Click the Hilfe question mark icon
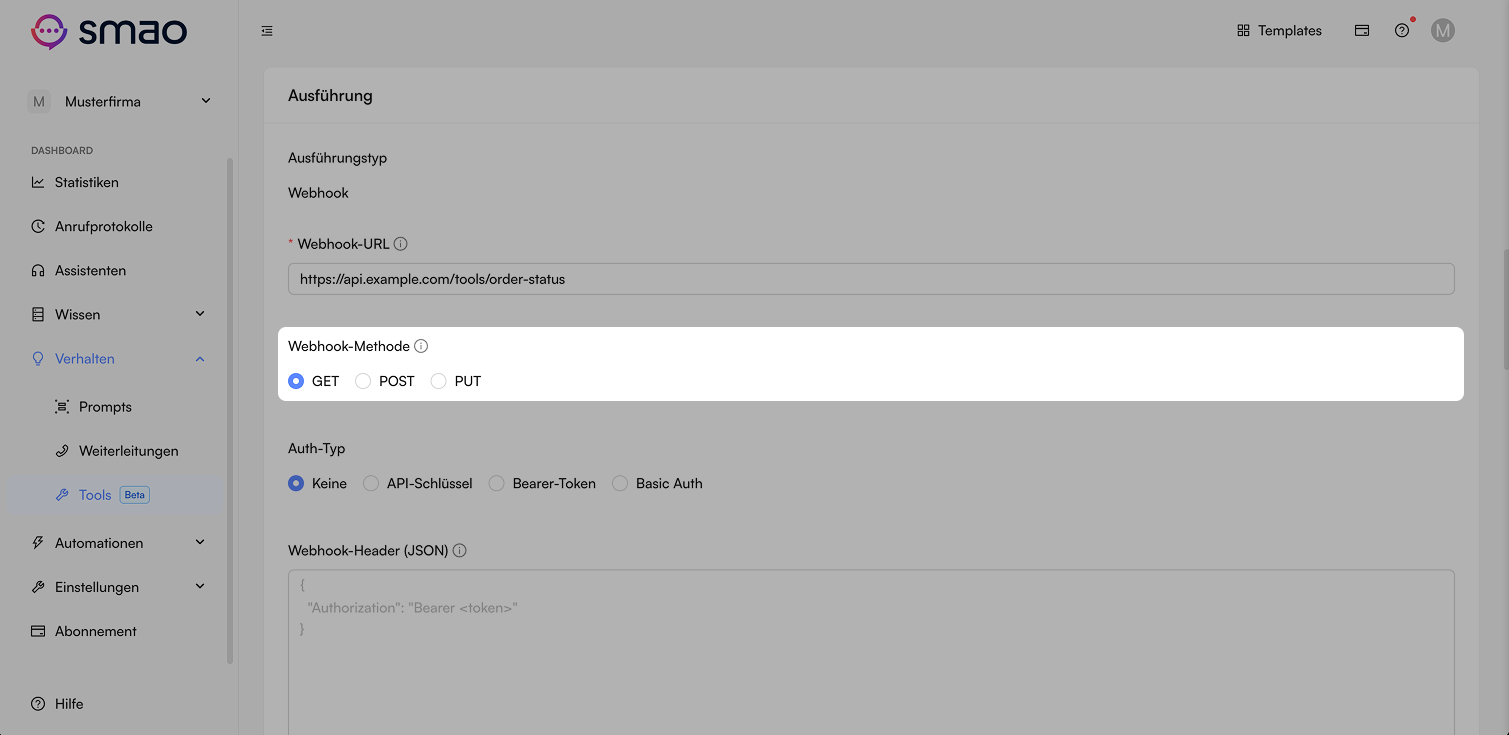The image size is (1509, 735). coord(38,704)
